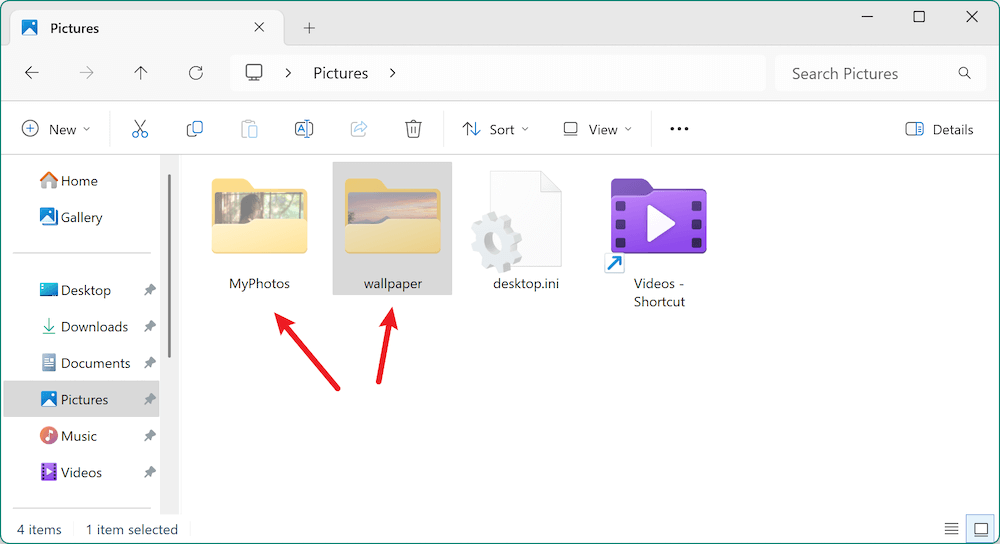Expand the chevron after This PC icon
This screenshot has height=544, width=1000.
(288, 73)
